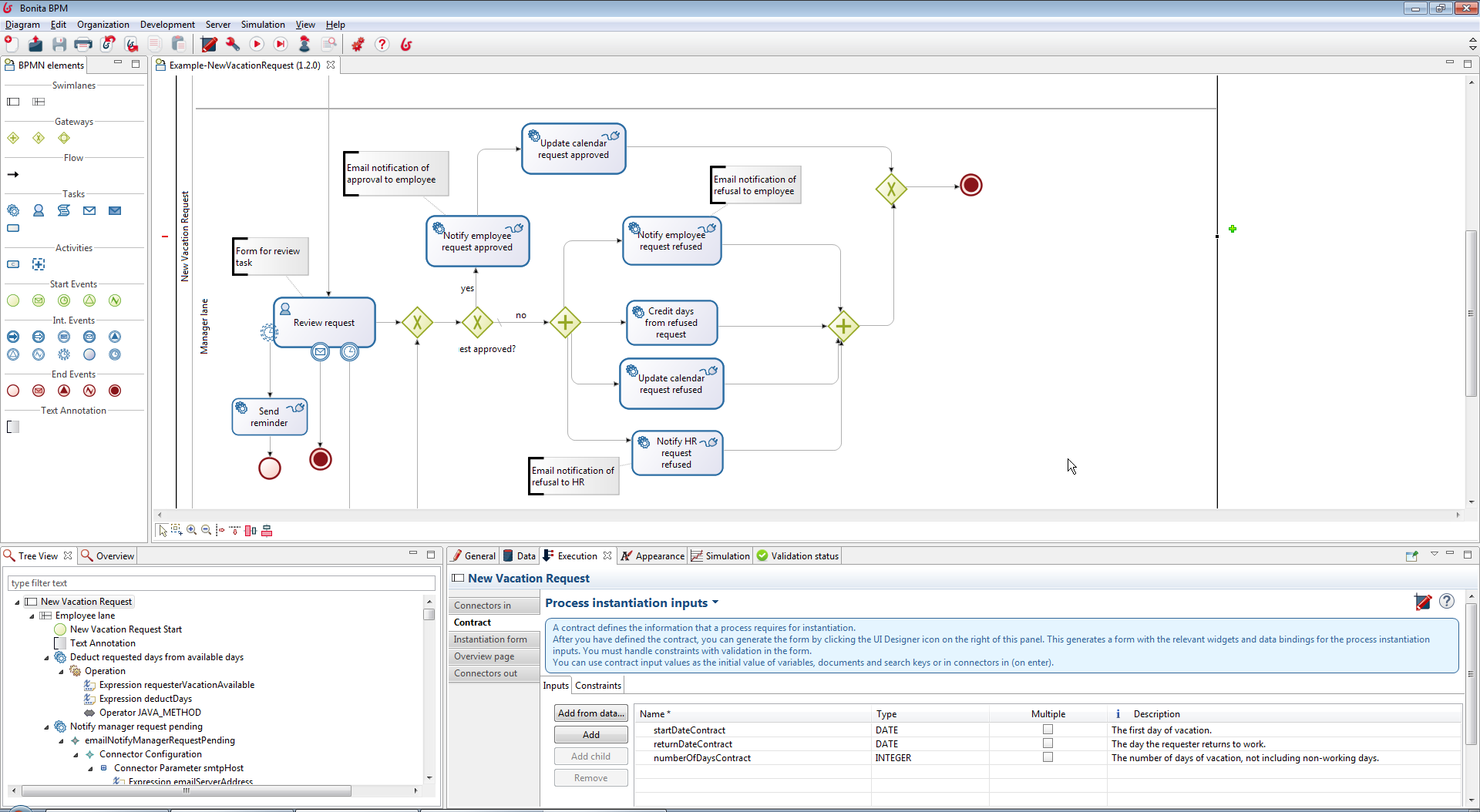Open the Overview tab
The width and height of the screenshot is (1480, 812).
coord(108,555)
